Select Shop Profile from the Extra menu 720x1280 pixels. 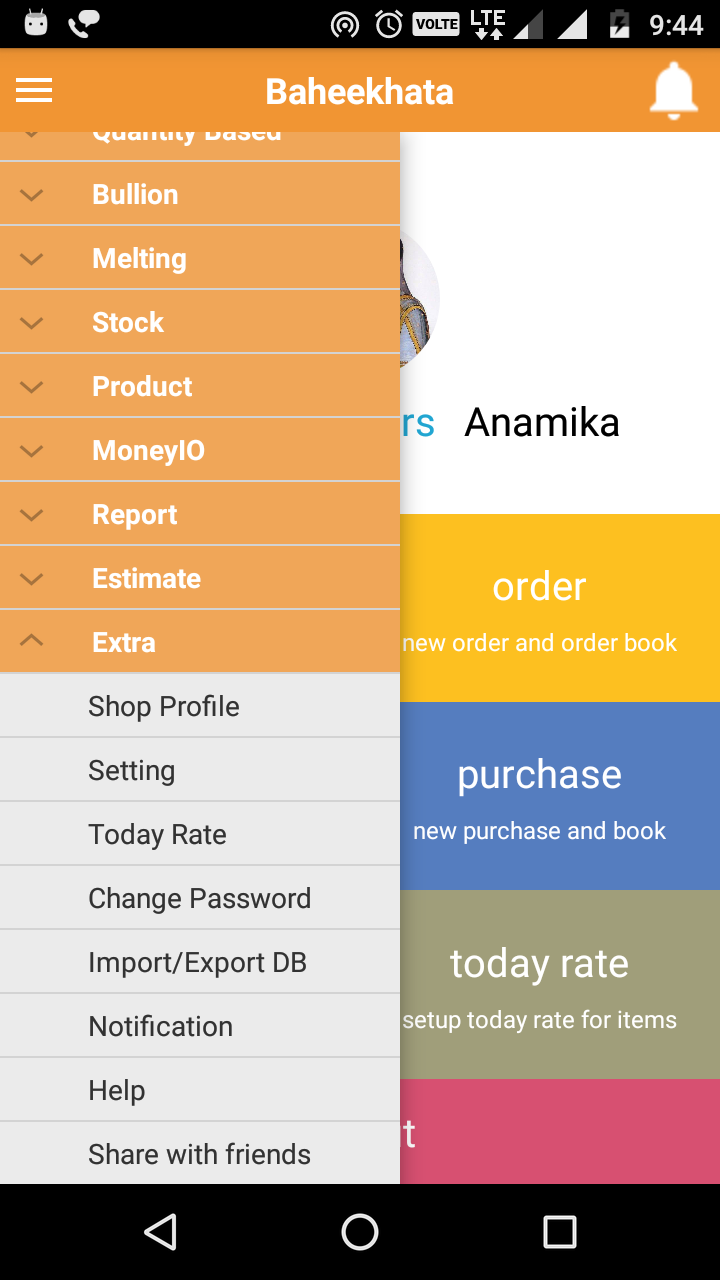(164, 707)
